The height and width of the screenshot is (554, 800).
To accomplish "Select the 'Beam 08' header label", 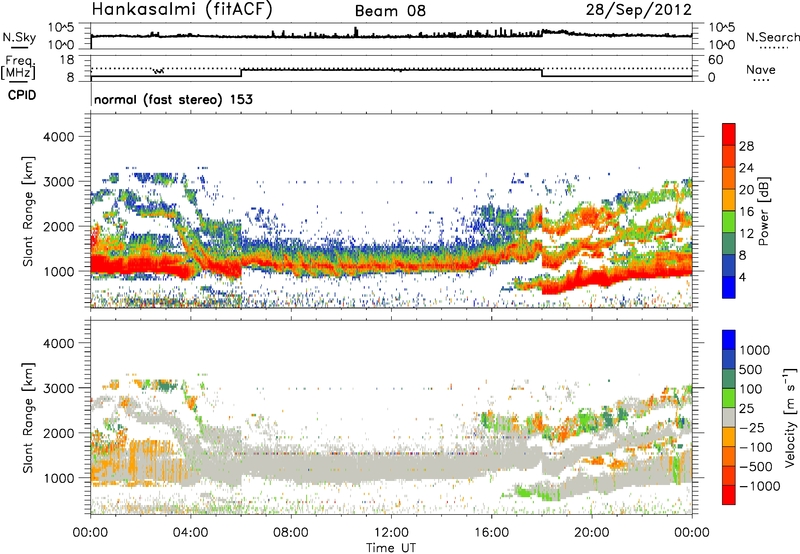I will point(390,11).
